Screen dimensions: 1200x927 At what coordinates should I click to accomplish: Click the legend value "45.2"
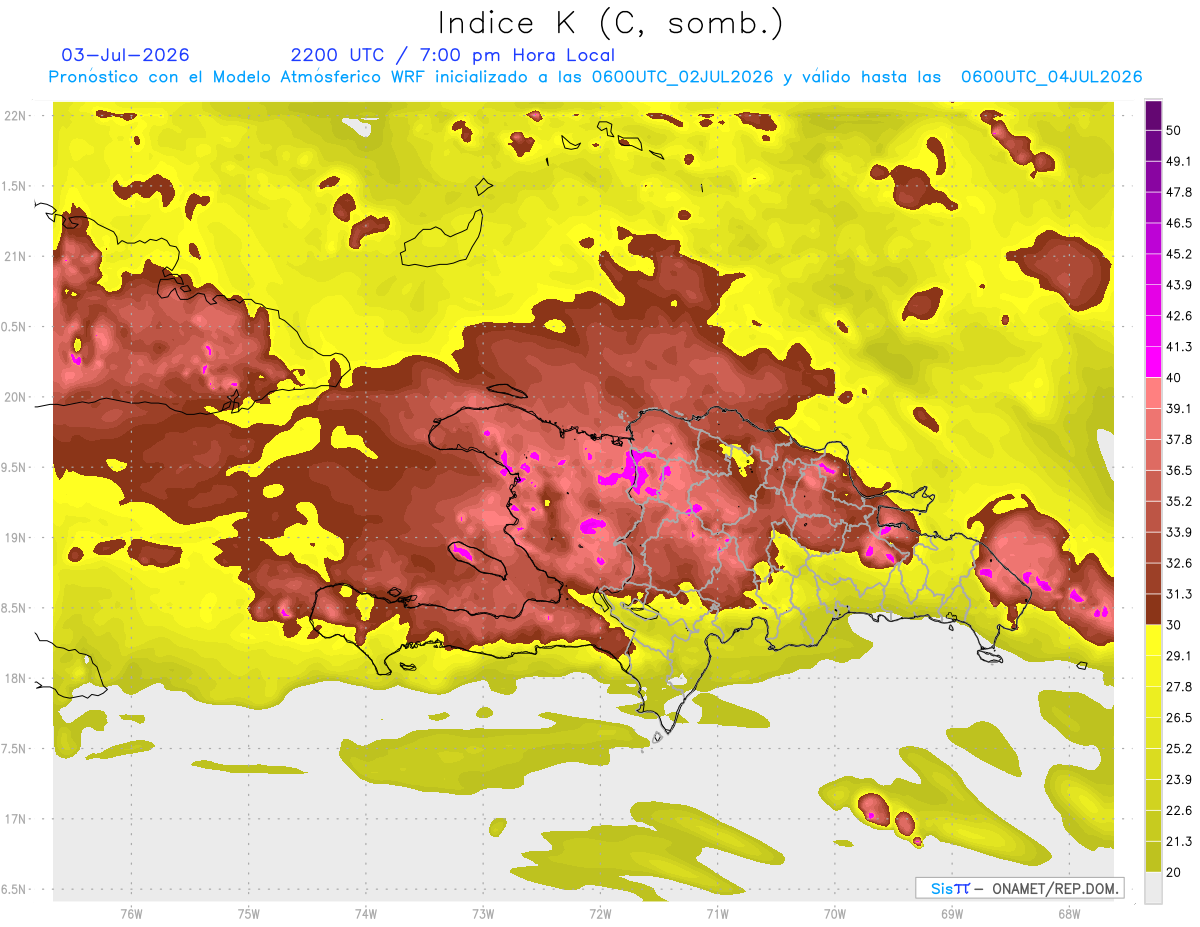pyautogui.click(x=1179, y=255)
